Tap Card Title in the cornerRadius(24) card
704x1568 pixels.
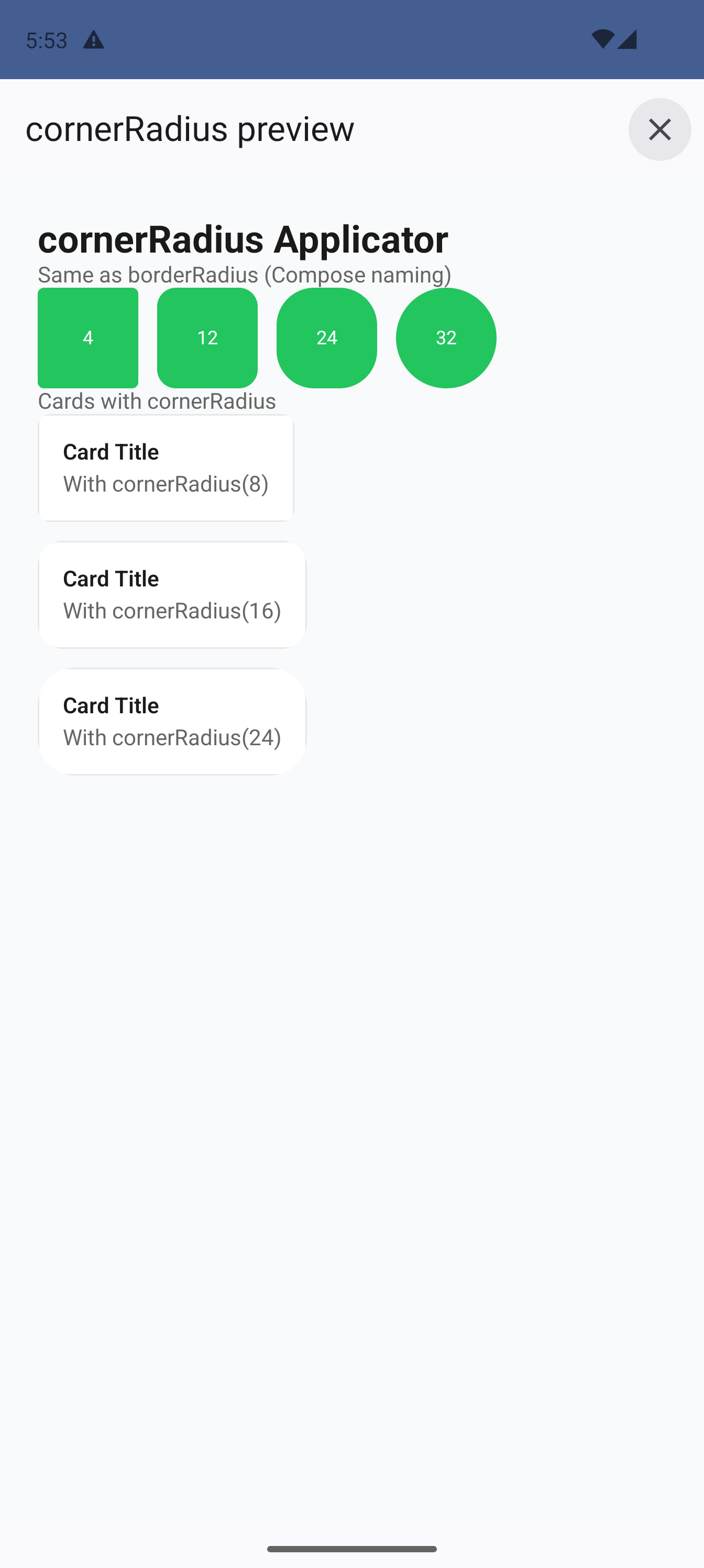(x=111, y=705)
